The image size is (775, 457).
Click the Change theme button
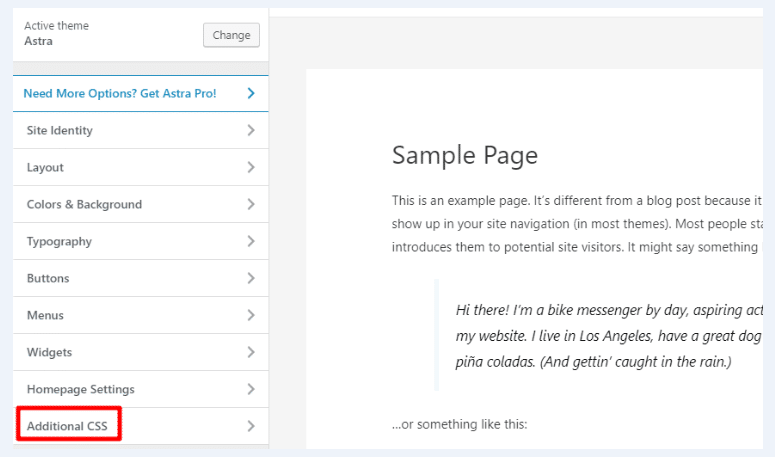(231, 35)
